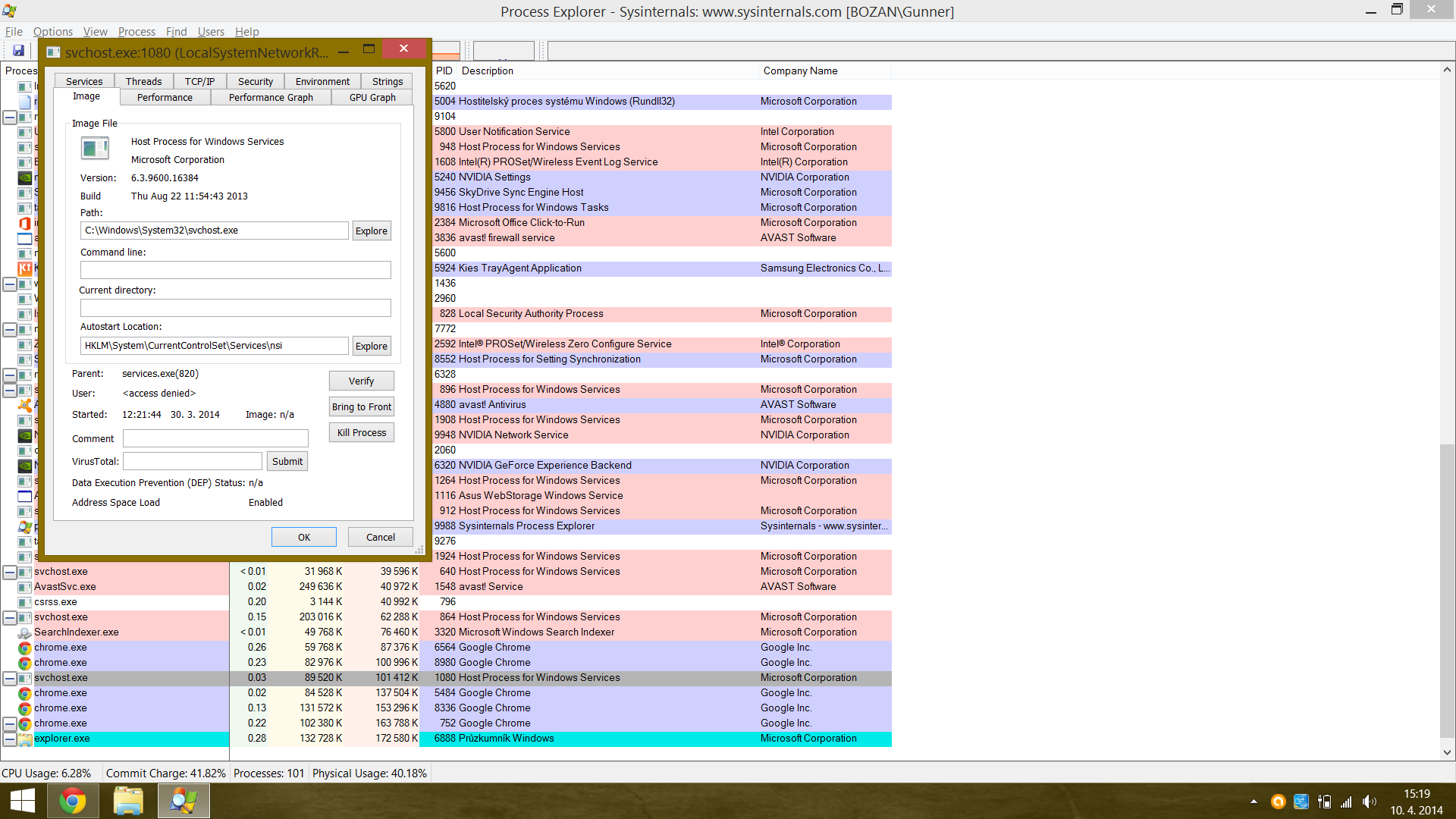This screenshot has width=1456, height=819.
Task: Click the properties dialog title bar icon
Action: [x=53, y=52]
